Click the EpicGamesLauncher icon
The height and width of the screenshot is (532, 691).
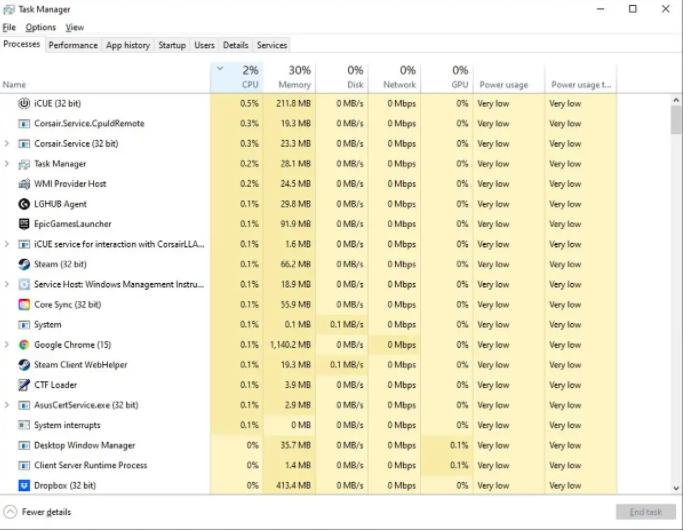24,224
